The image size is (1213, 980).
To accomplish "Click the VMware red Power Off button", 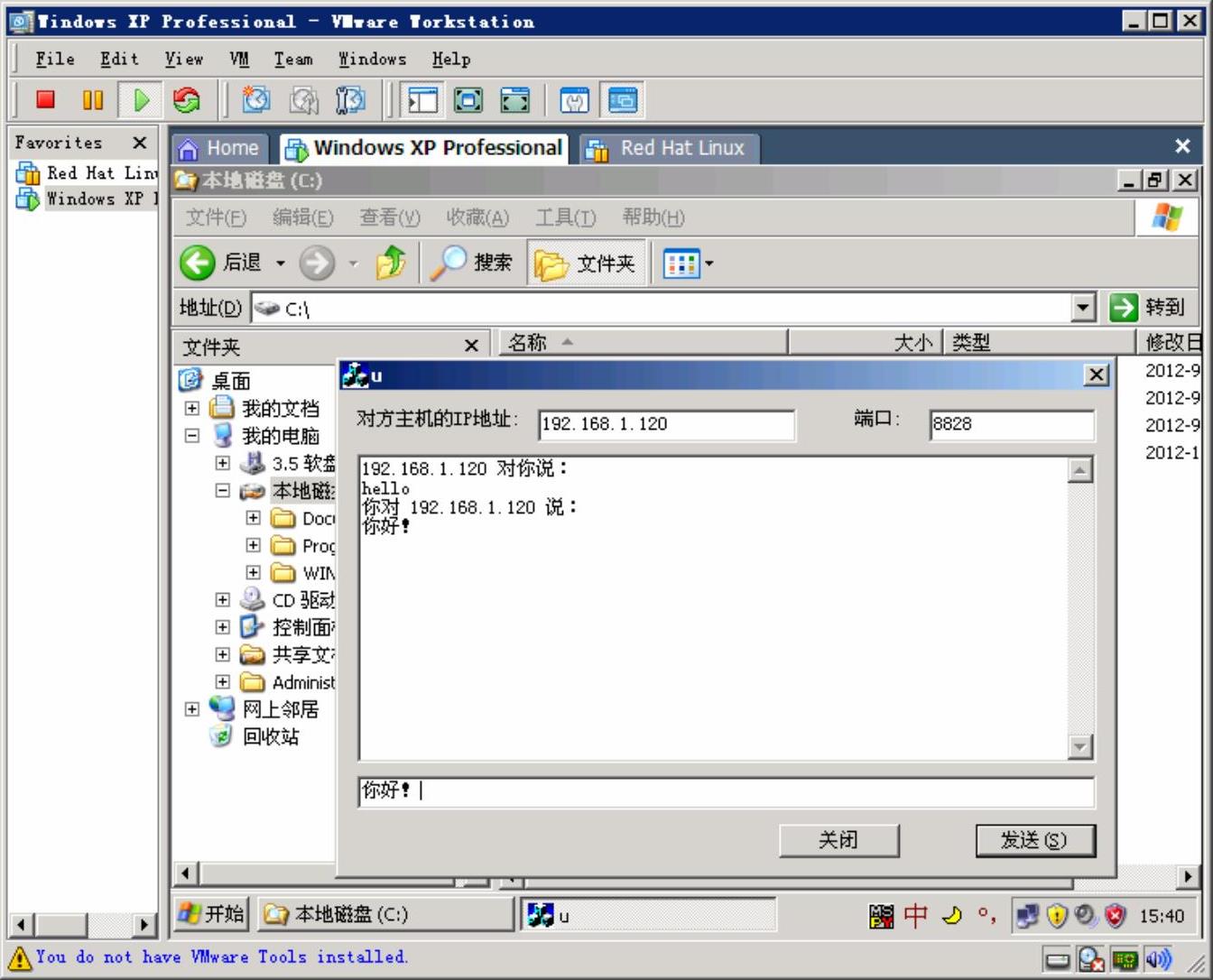I will 45,100.
